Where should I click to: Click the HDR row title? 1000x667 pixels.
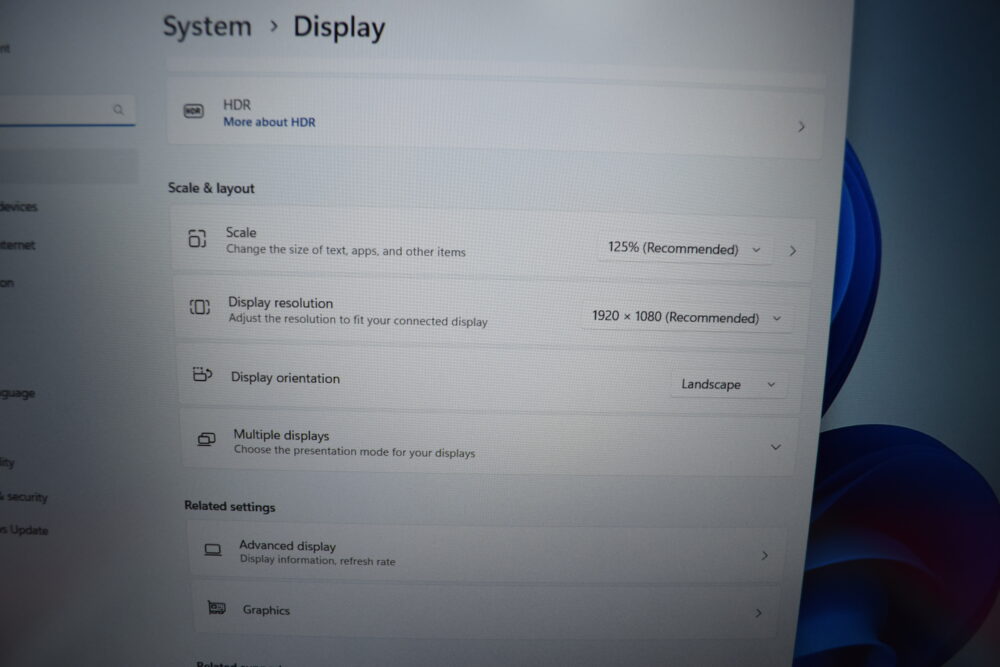pos(237,105)
